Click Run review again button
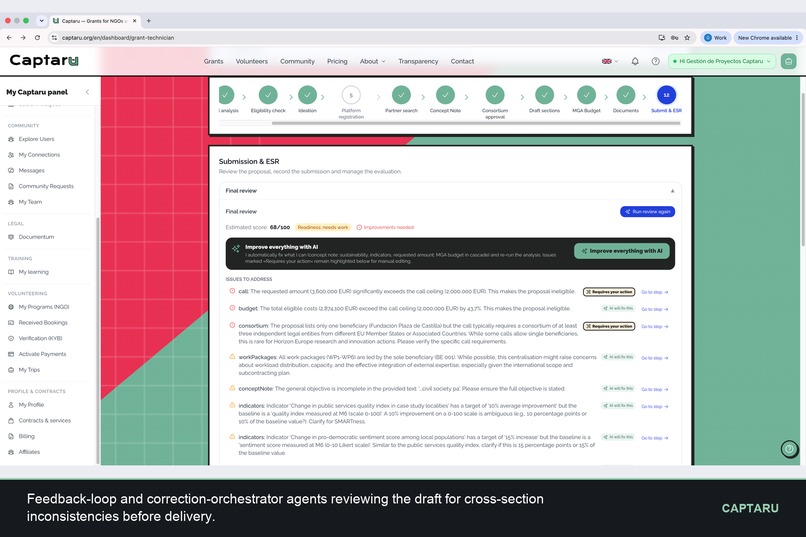The image size is (806, 537). click(648, 212)
